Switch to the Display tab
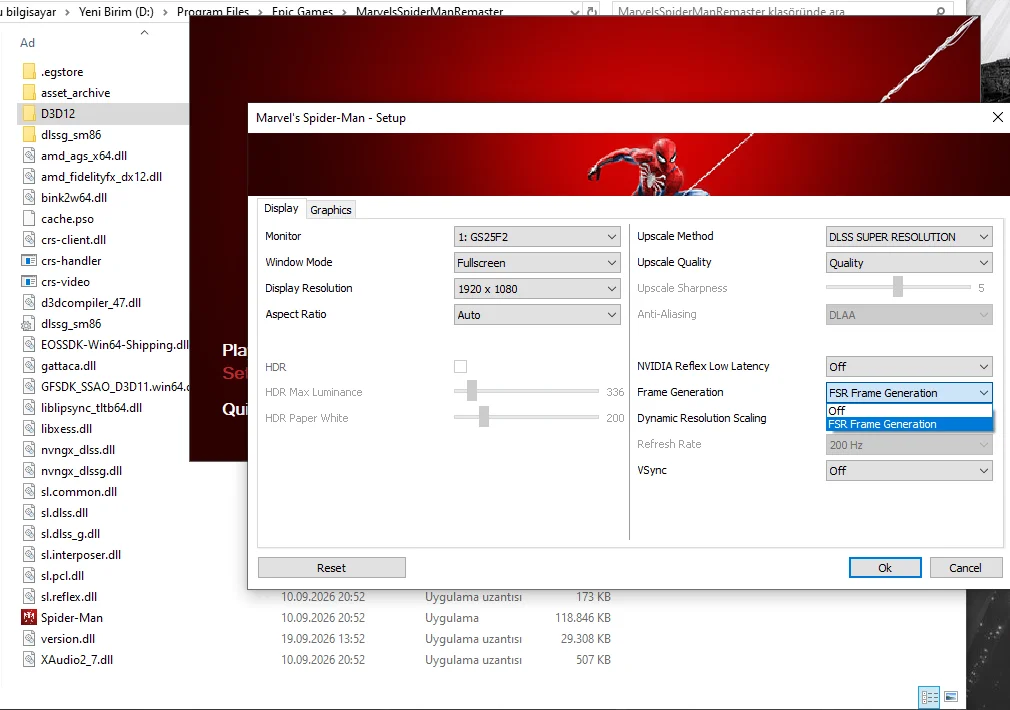The image size is (1010, 710). (x=281, y=208)
